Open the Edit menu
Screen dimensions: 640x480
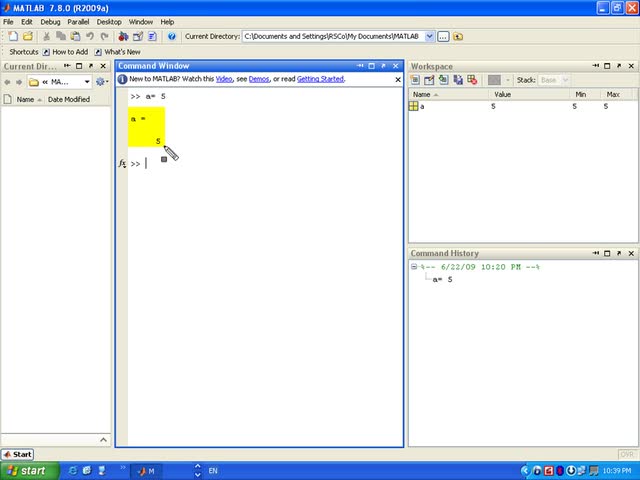click(x=27, y=22)
